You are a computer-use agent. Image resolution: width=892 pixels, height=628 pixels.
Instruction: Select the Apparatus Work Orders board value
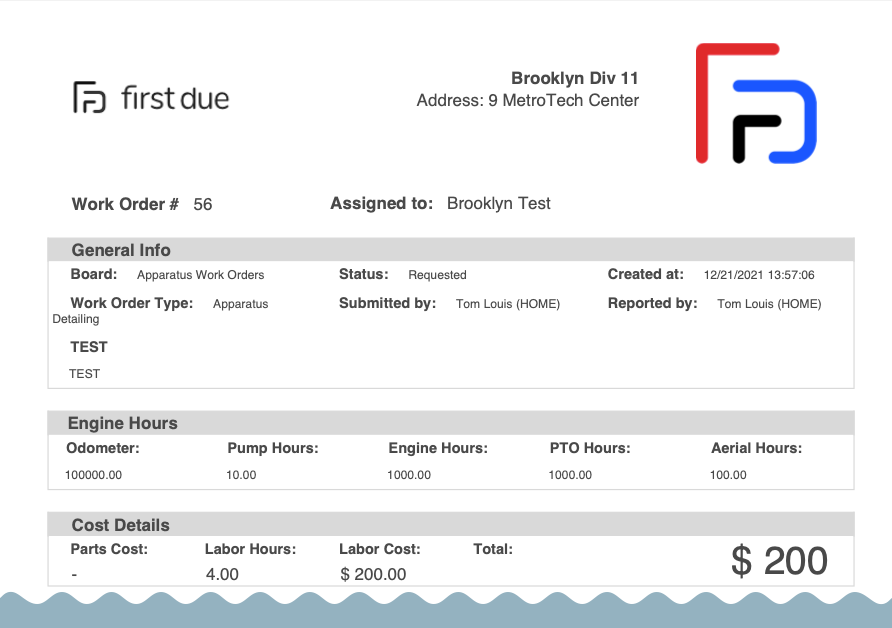coord(200,275)
